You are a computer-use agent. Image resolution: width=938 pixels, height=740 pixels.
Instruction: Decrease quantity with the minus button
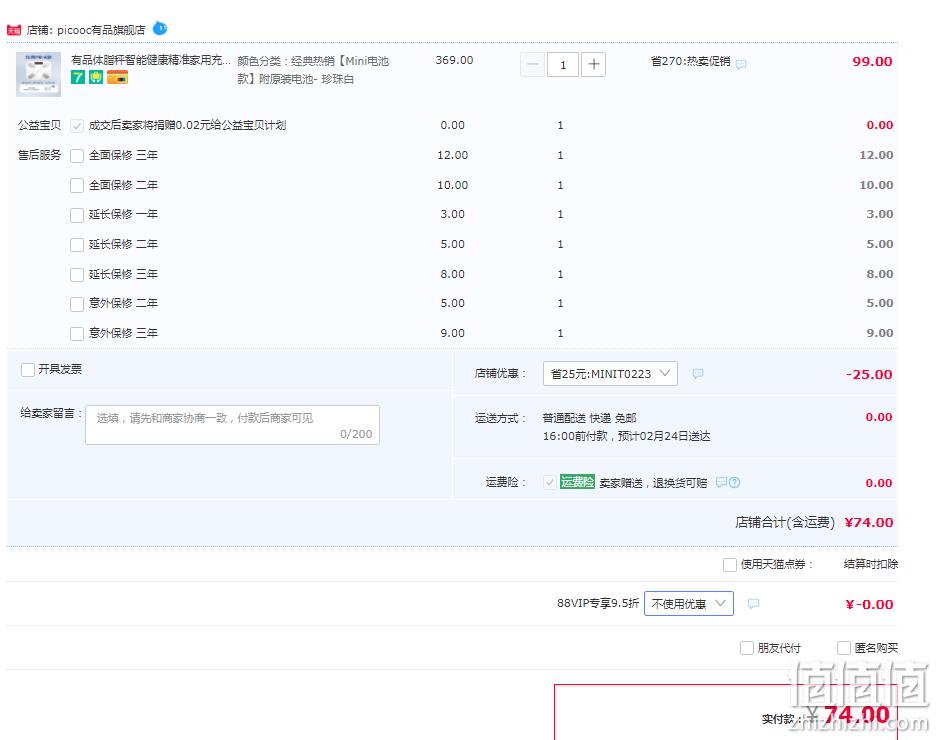[x=532, y=64]
